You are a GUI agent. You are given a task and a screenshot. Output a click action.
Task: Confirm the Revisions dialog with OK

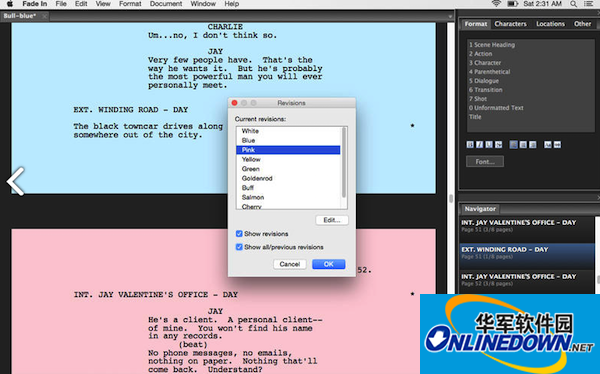tap(329, 264)
